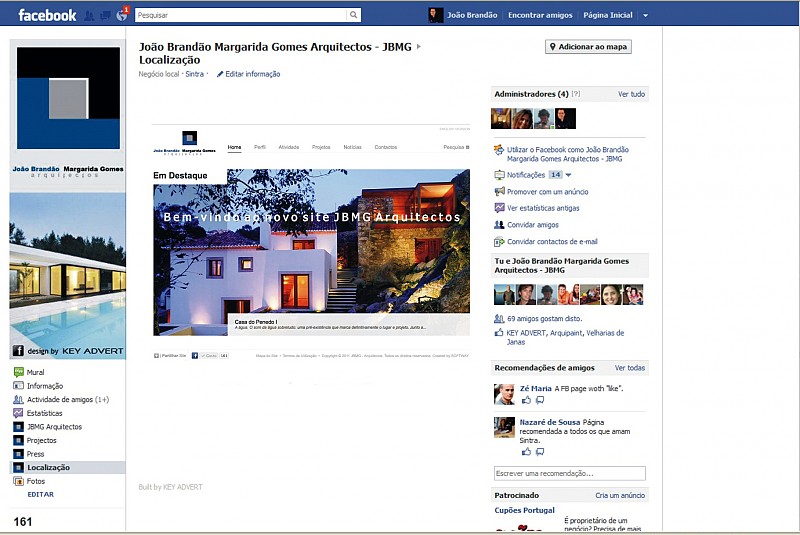Open Encontrar amigos in top bar
Image resolution: width=800 pixels, height=535 pixels.
point(540,15)
